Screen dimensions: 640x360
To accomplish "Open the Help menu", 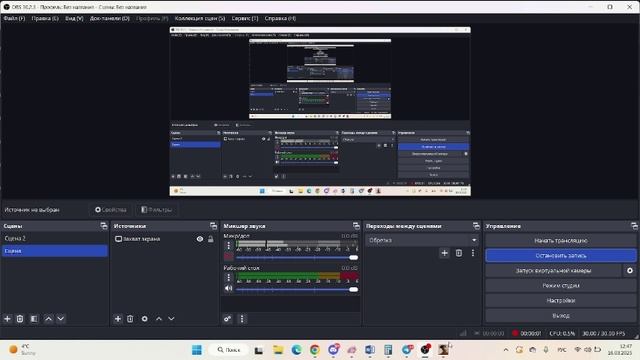I will (x=280, y=18).
